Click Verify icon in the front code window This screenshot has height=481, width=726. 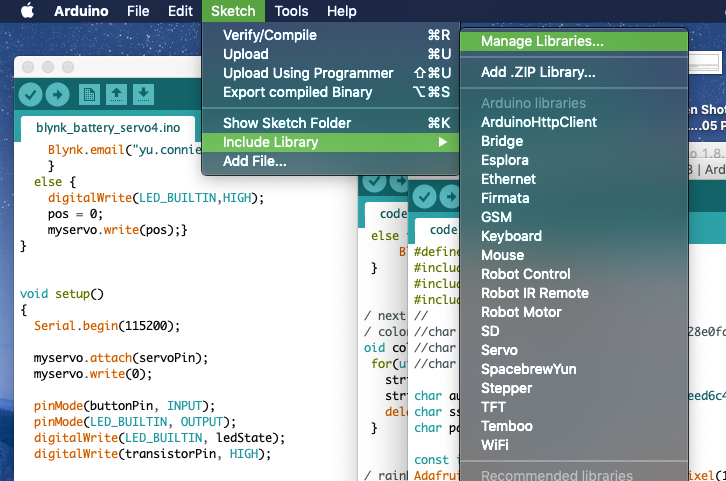click(x=425, y=197)
